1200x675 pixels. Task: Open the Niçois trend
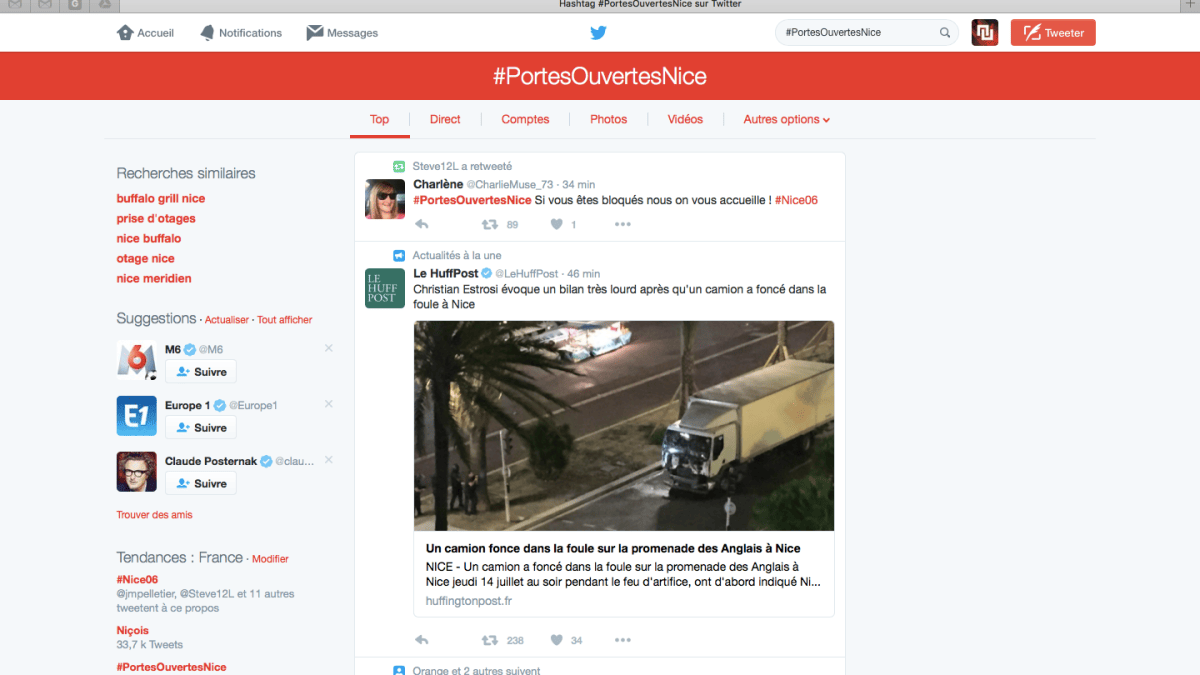click(132, 630)
